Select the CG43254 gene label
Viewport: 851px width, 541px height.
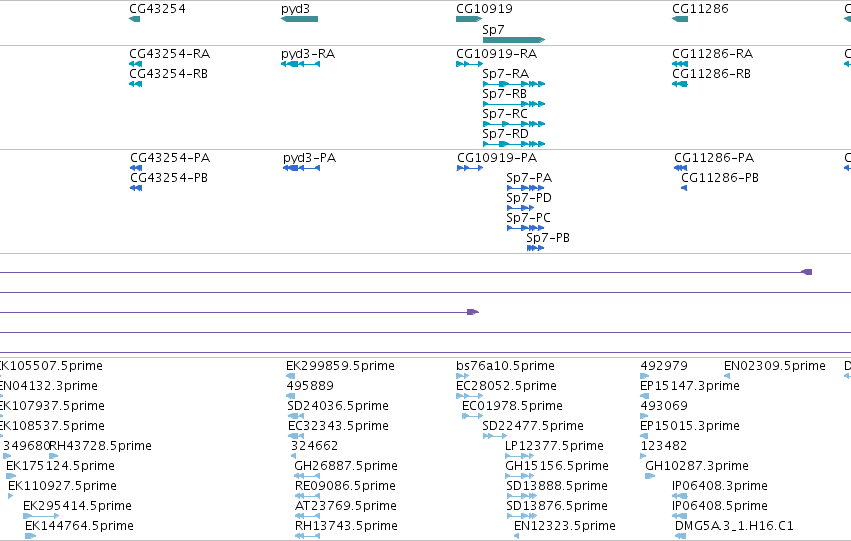(157, 9)
